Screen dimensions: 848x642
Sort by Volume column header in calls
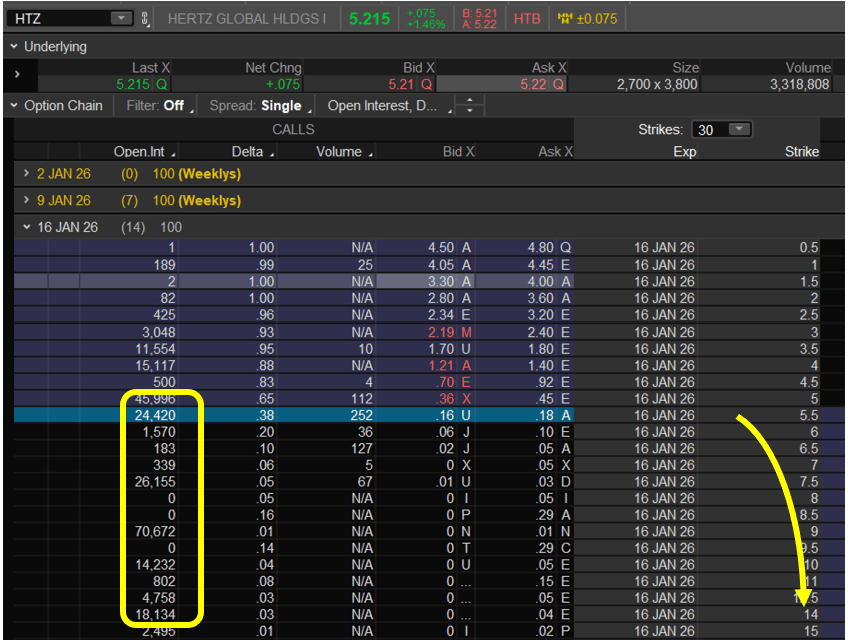(339, 151)
